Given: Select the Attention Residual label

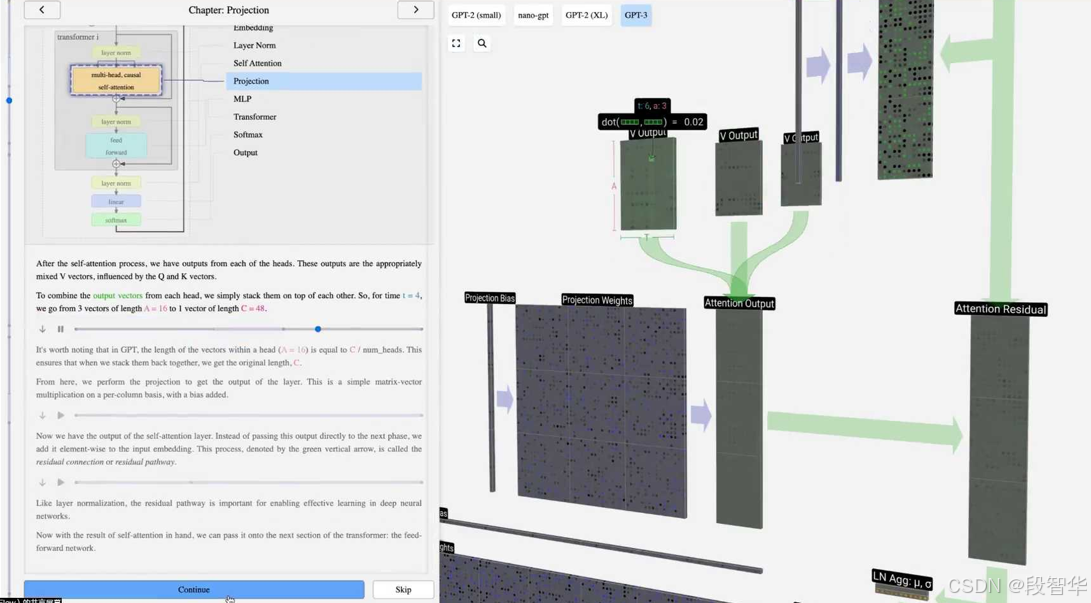Looking at the screenshot, I should (x=1001, y=309).
